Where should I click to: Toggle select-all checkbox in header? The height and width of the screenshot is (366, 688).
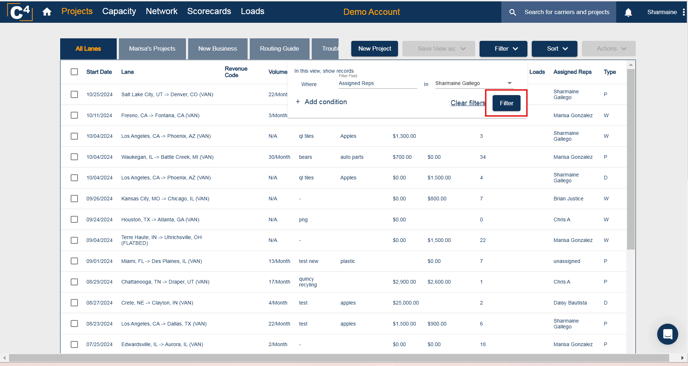(x=74, y=72)
